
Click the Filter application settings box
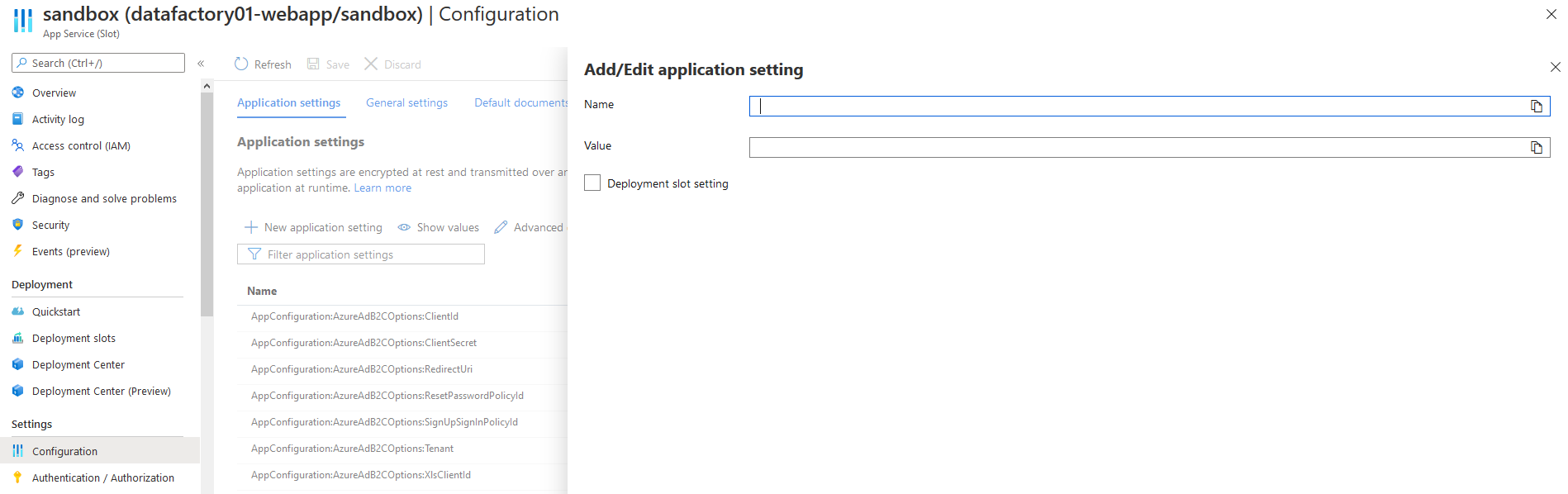[361, 254]
